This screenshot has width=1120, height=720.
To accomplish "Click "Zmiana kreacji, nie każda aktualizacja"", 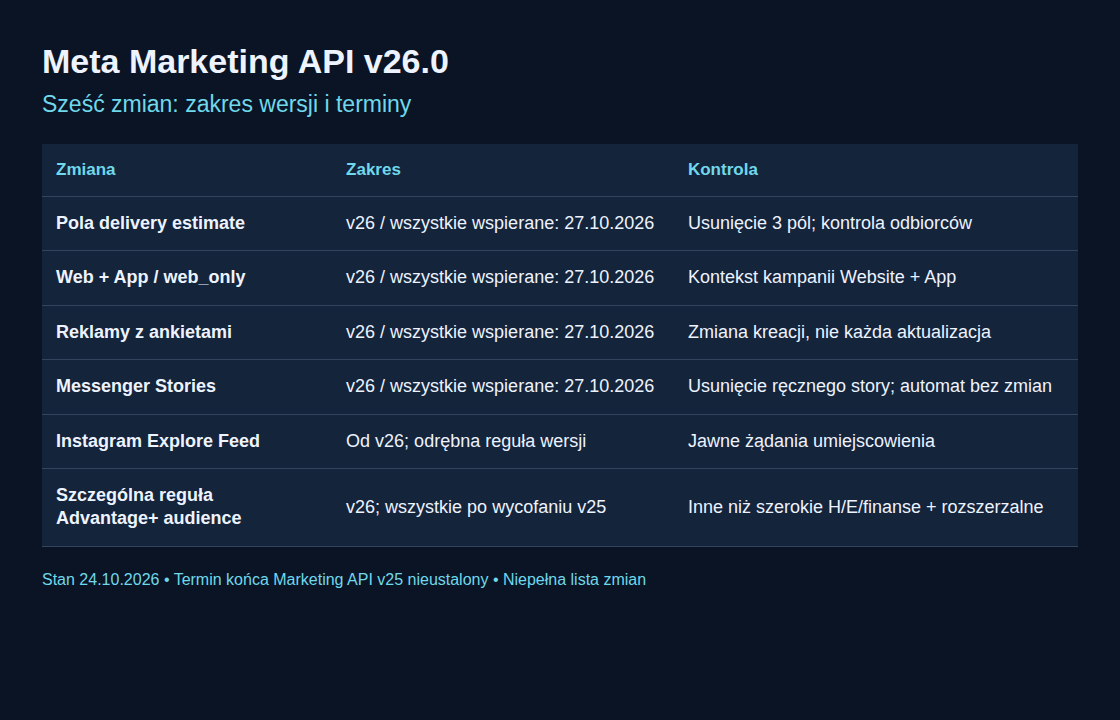I will (x=839, y=332).
